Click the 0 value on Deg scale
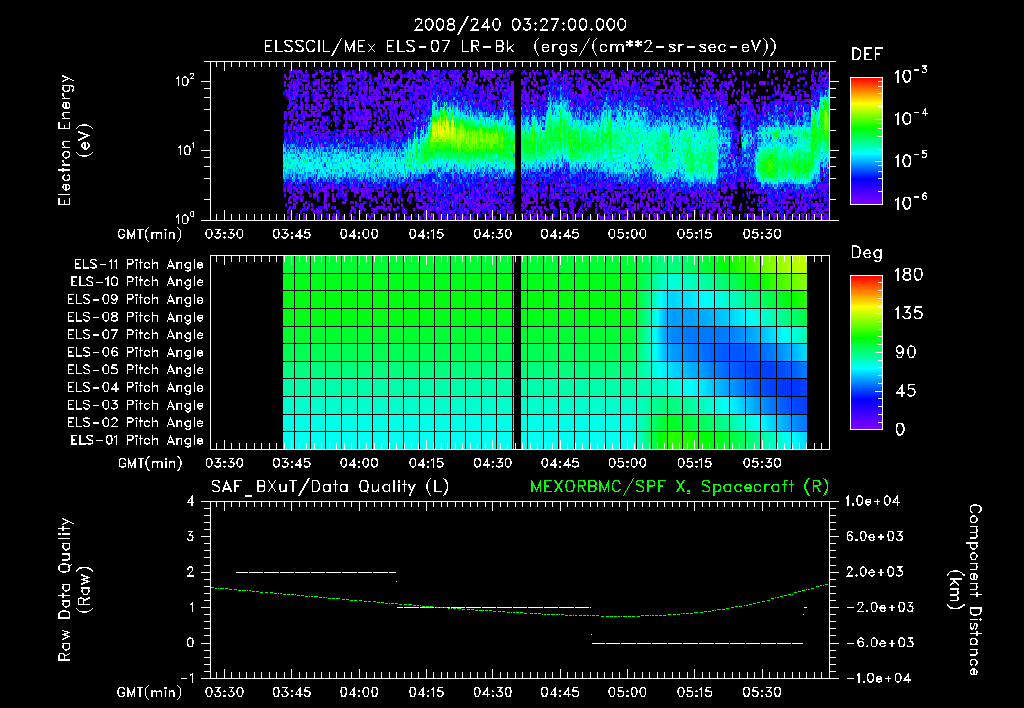This screenshot has height=708, width=1024. click(900, 430)
